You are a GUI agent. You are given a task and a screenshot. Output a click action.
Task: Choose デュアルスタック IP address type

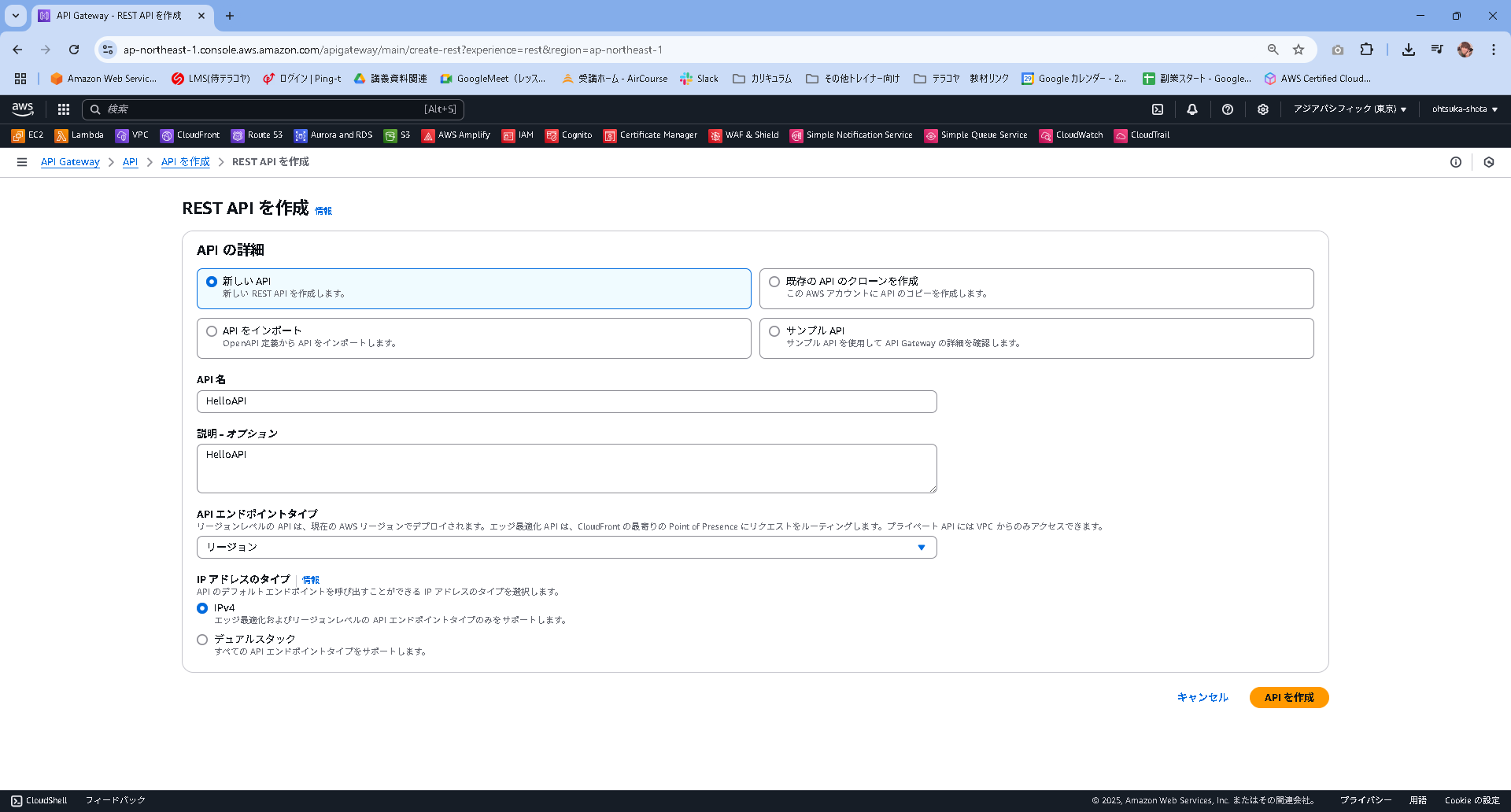coord(202,639)
